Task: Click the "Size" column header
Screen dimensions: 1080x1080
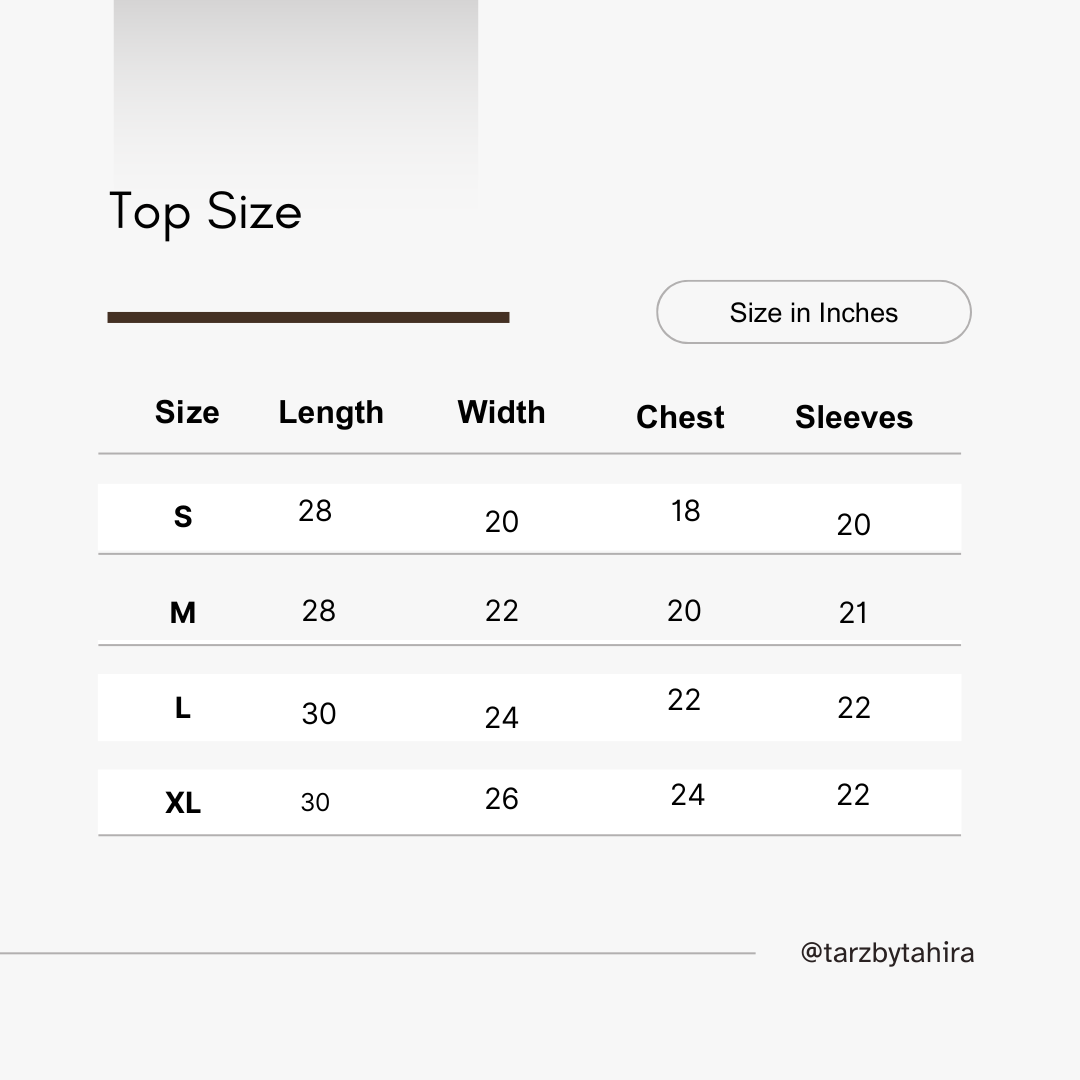Action: [187, 412]
